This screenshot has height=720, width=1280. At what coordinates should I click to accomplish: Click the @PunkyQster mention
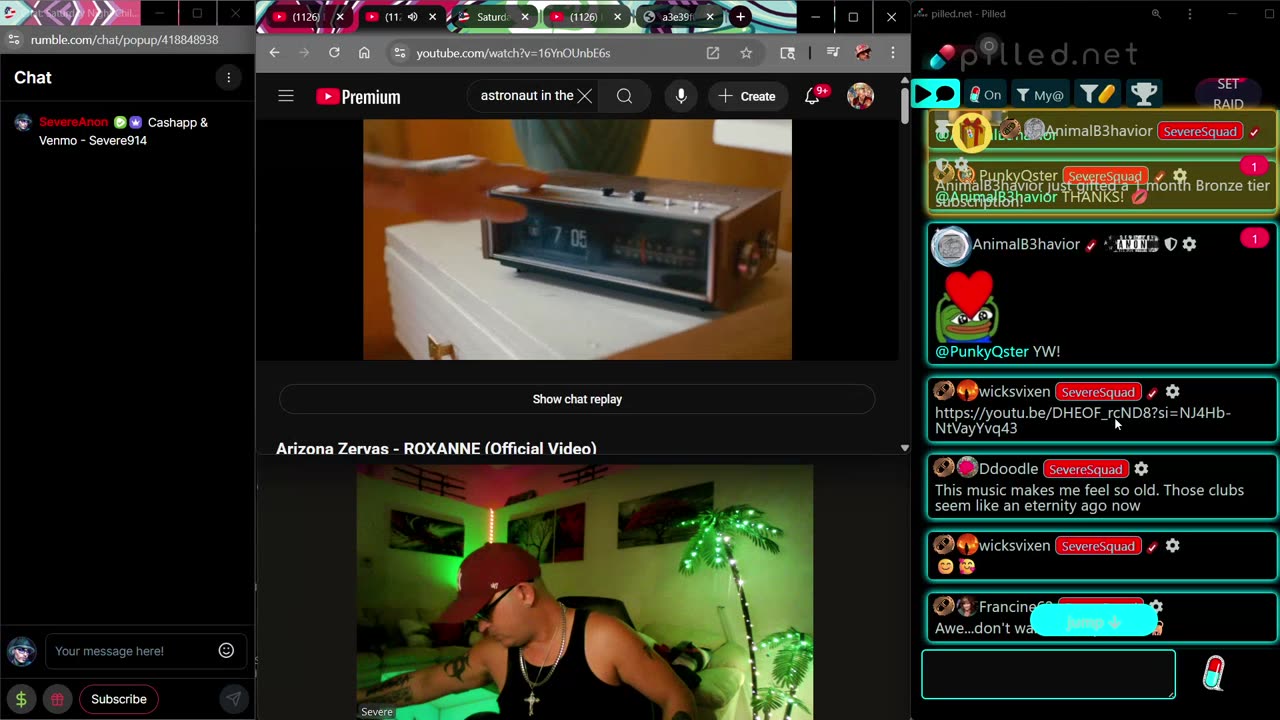point(982,352)
